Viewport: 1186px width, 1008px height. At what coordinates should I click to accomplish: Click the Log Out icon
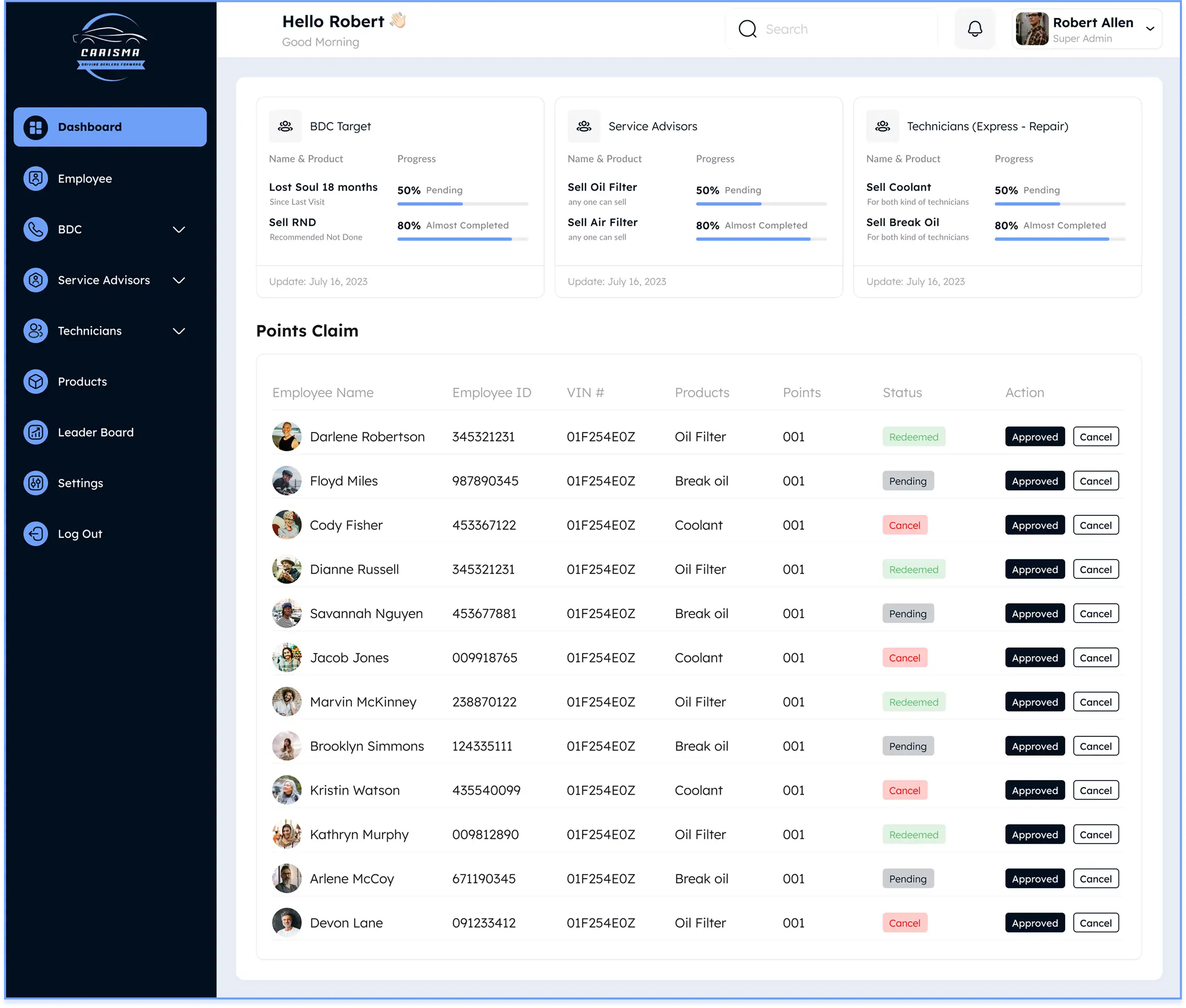pos(36,534)
